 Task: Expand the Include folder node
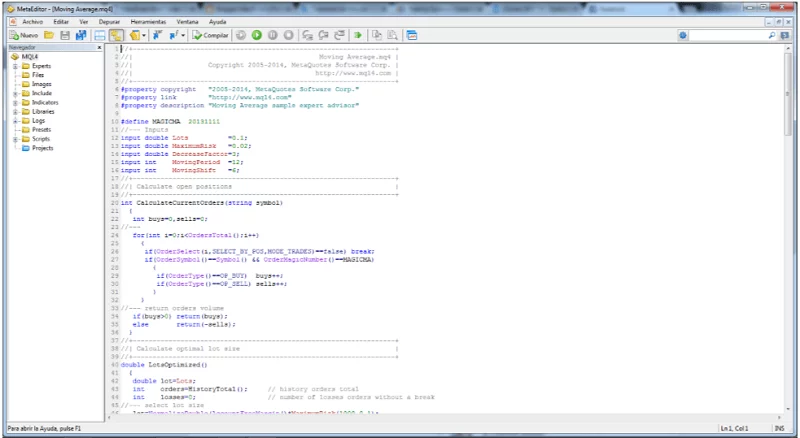coord(15,93)
